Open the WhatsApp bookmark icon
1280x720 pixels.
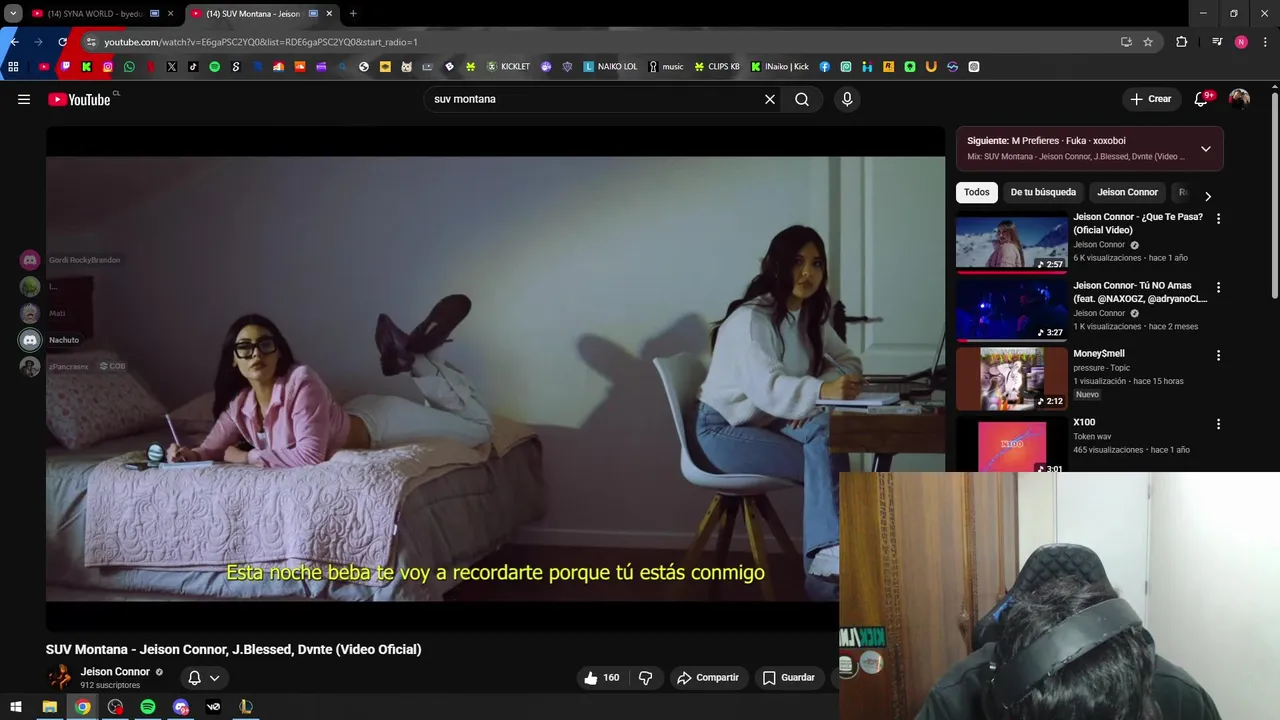129,67
